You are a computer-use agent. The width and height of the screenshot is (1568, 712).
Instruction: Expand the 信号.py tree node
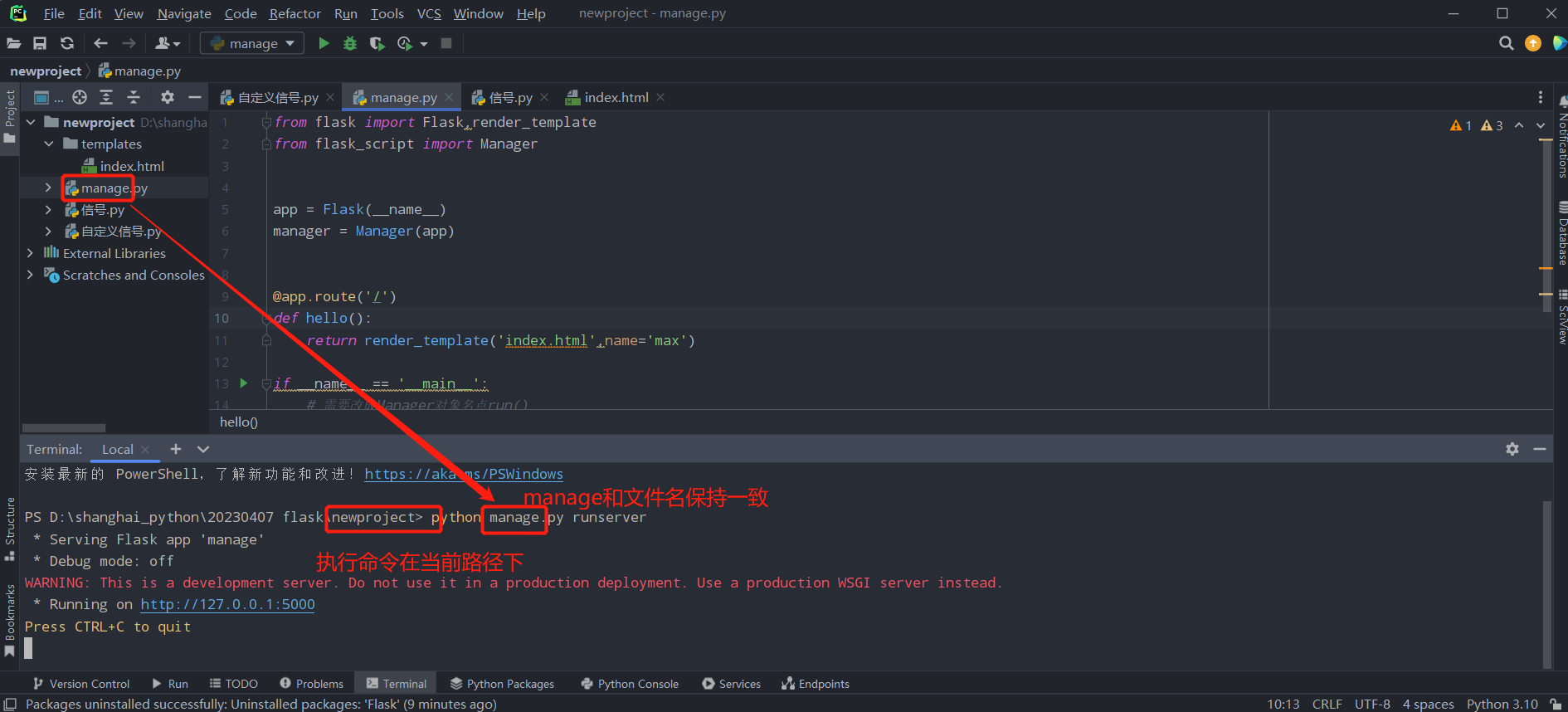[x=49, y=209]
